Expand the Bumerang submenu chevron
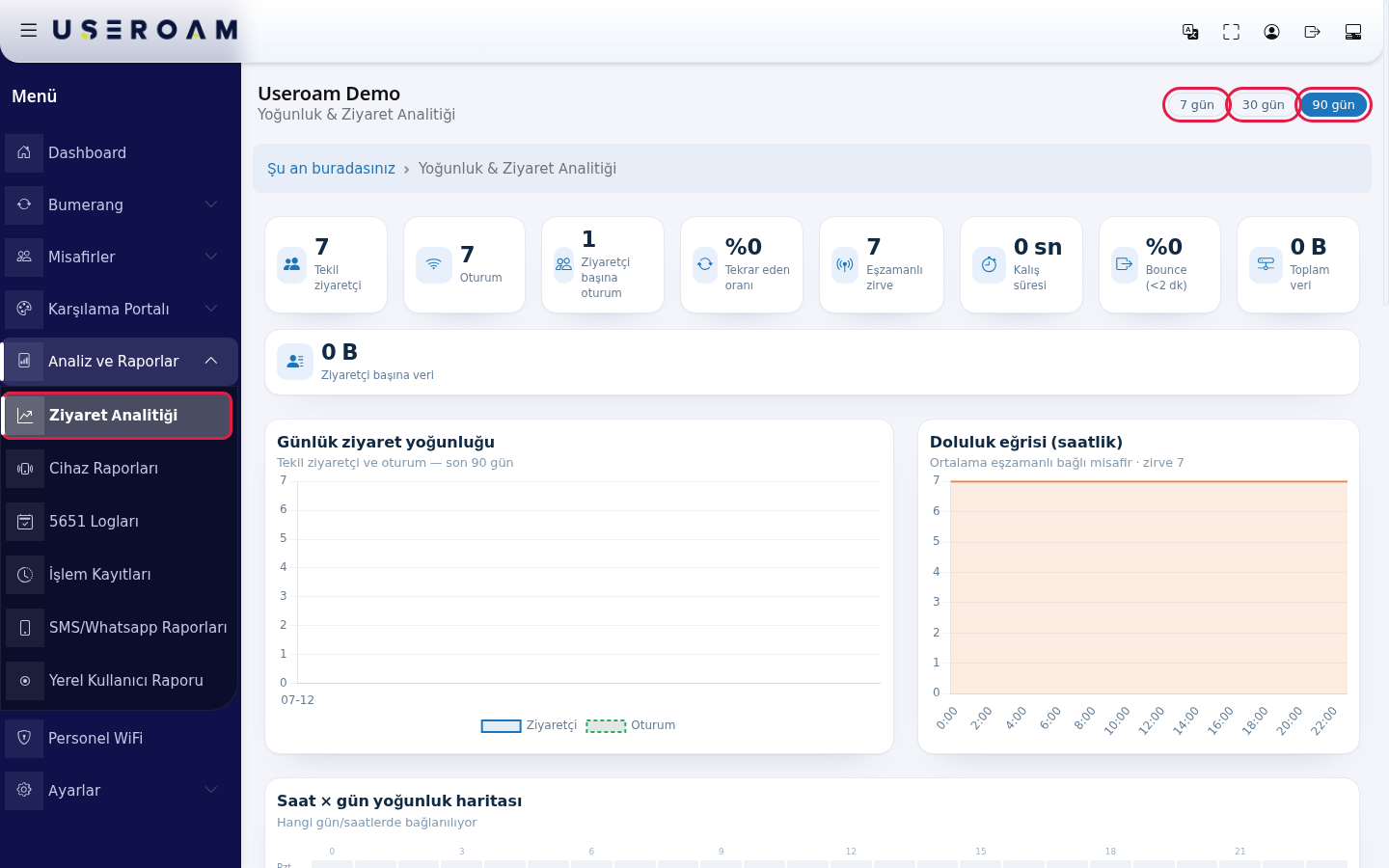The height and width of the screenshot is (868, 1389). click(x=211, y=204)
